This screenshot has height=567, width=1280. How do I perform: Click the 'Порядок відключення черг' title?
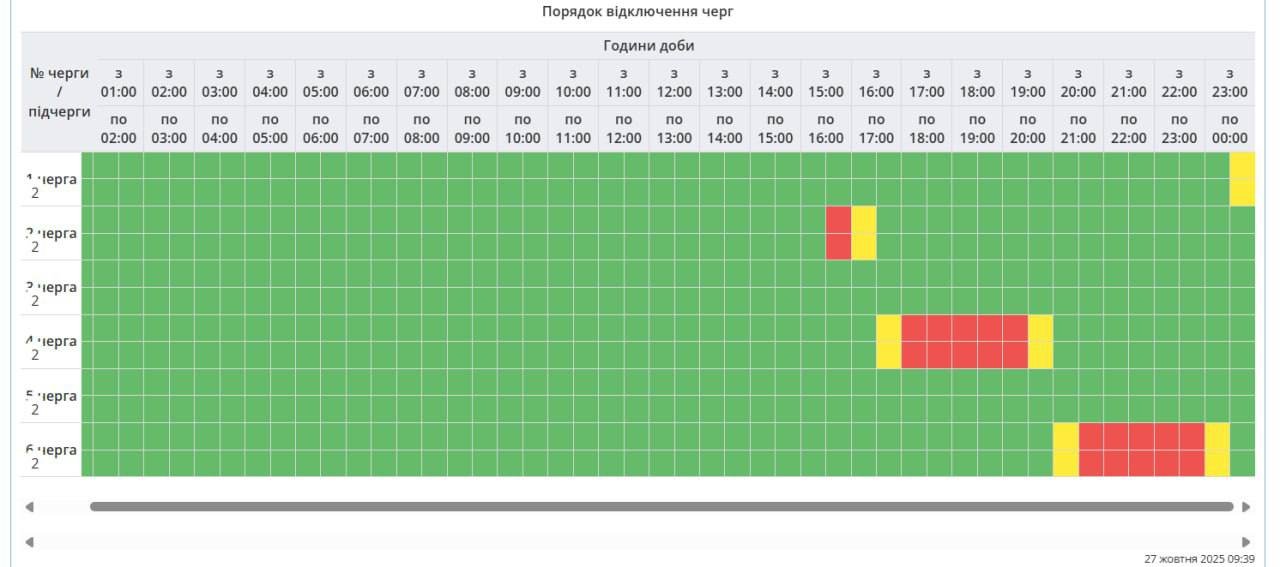click(x=638, y=12)
